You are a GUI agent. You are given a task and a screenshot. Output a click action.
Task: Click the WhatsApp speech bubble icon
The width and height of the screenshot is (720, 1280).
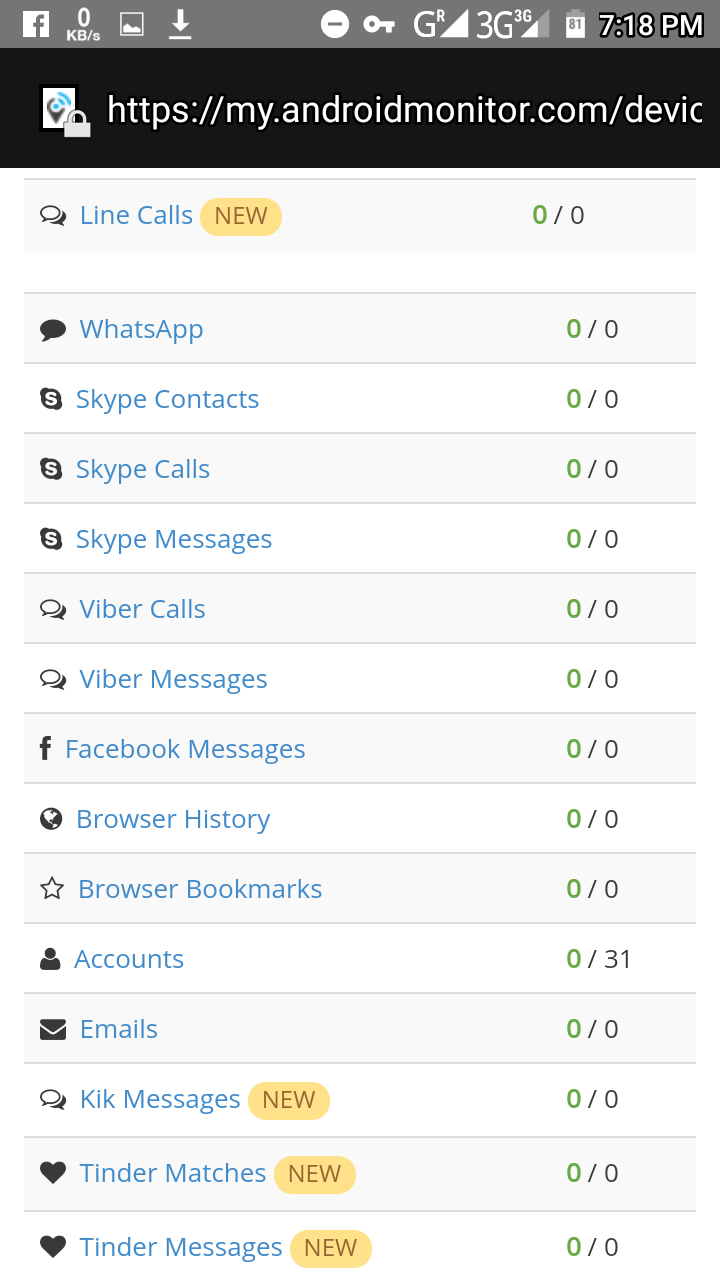click(53, 330)
